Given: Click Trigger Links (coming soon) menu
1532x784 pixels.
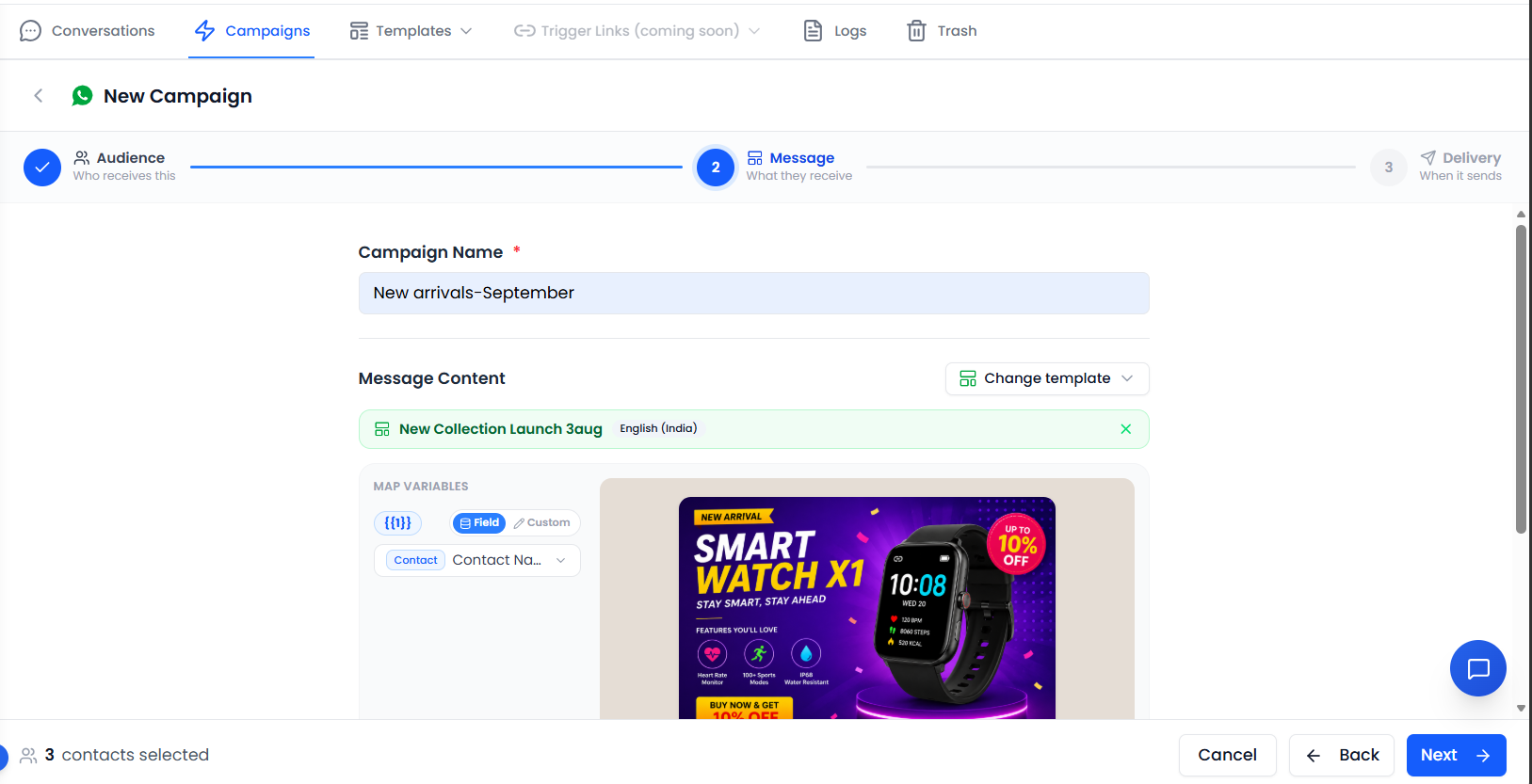Looking at the screenshot, I should point(637,31).
